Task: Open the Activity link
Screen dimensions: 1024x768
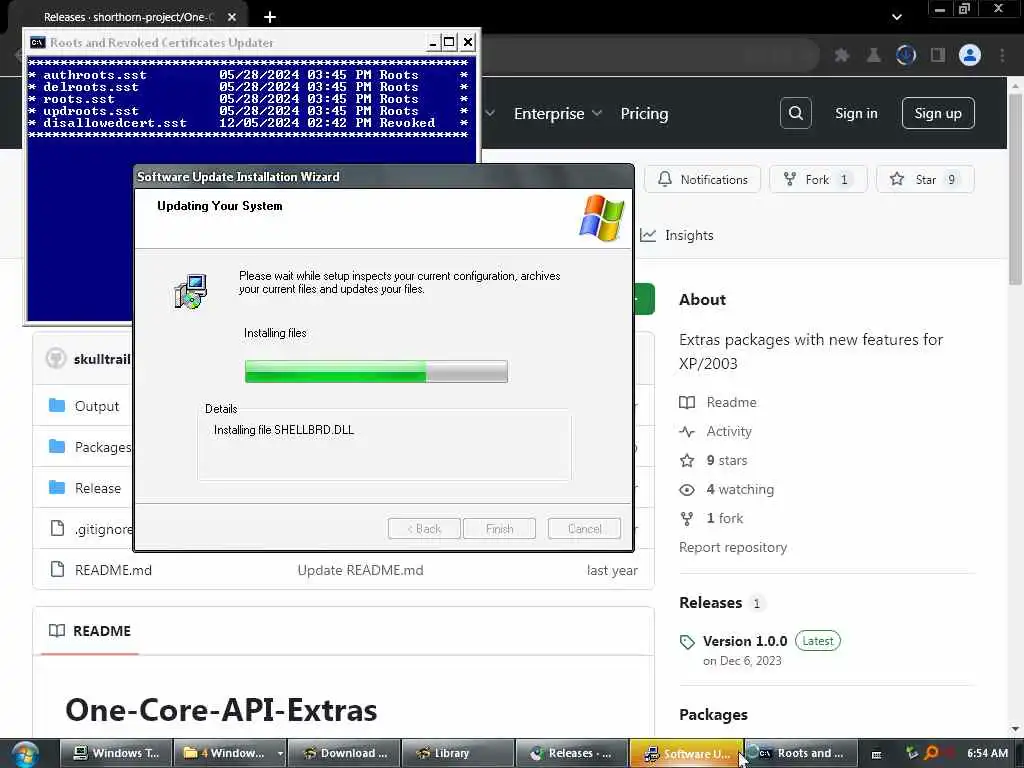Action: (729, 432)
